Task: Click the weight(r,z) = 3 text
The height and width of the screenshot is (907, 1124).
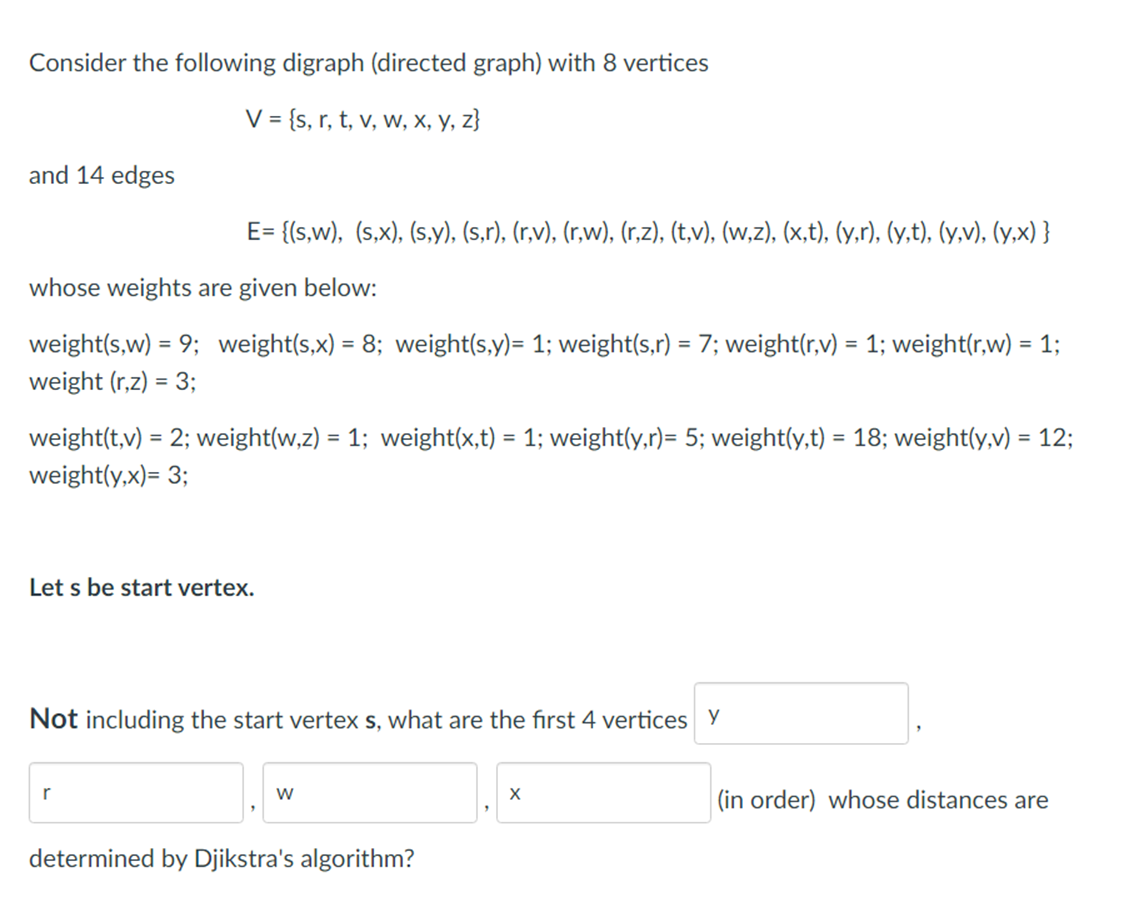Action: (113, 381)
